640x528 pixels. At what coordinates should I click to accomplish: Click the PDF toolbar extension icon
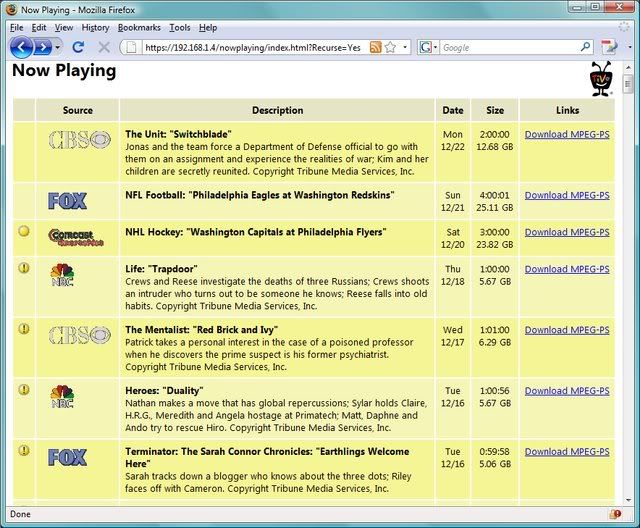tap(609, 47)
